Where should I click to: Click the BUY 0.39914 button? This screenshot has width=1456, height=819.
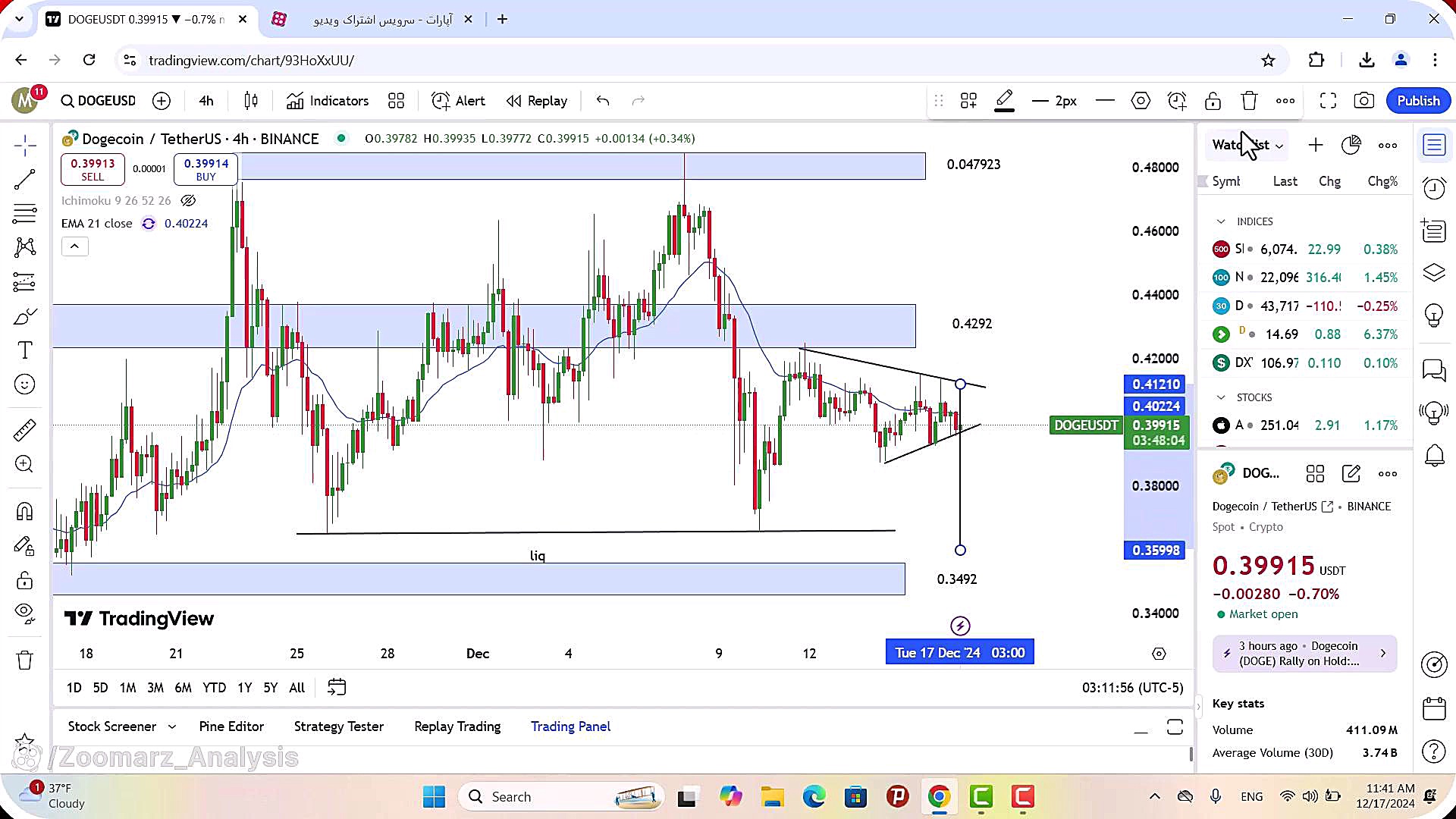[x=206, y=169]
